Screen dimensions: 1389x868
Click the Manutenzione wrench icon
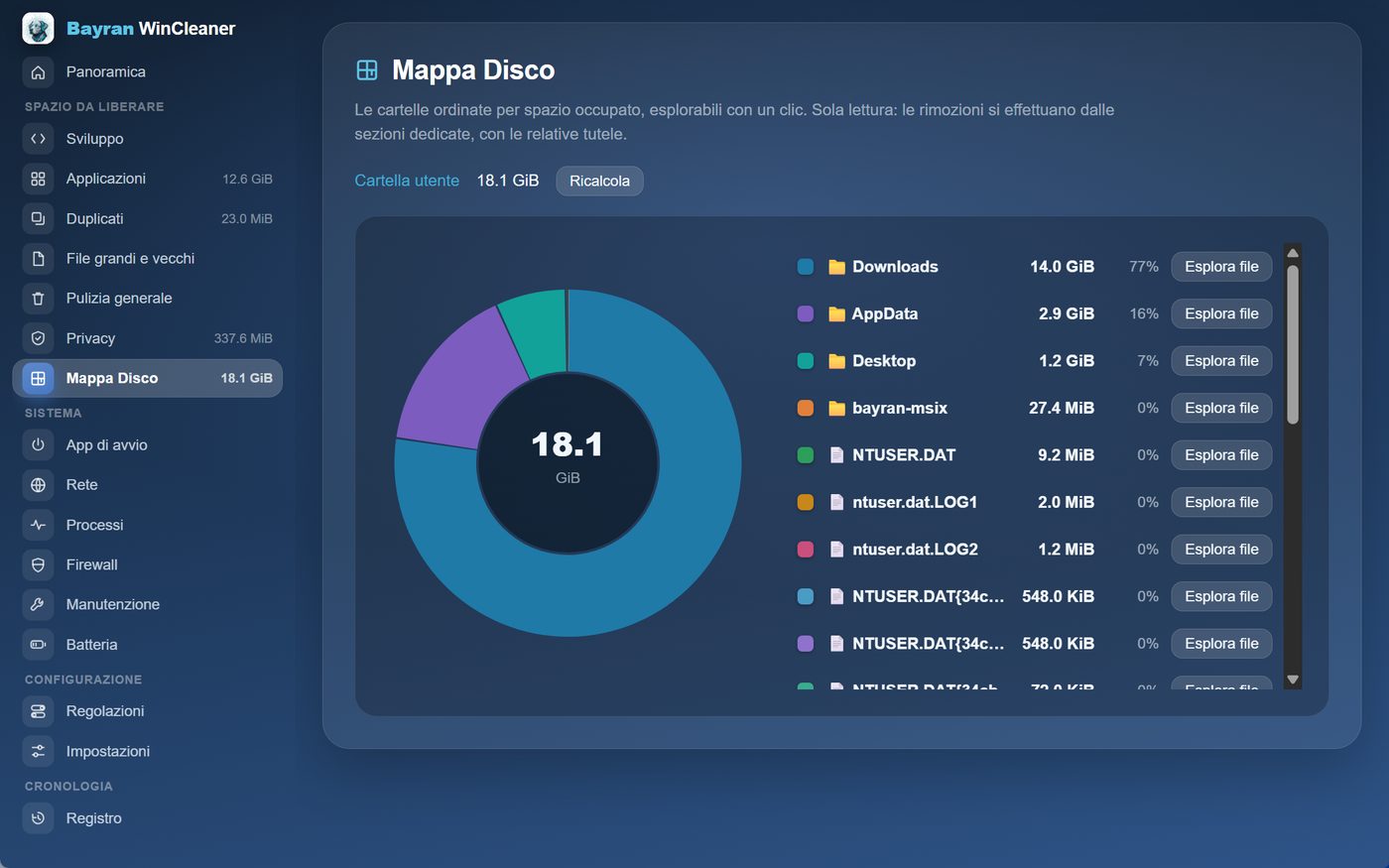pyautogui.click(x=38, y=604)
